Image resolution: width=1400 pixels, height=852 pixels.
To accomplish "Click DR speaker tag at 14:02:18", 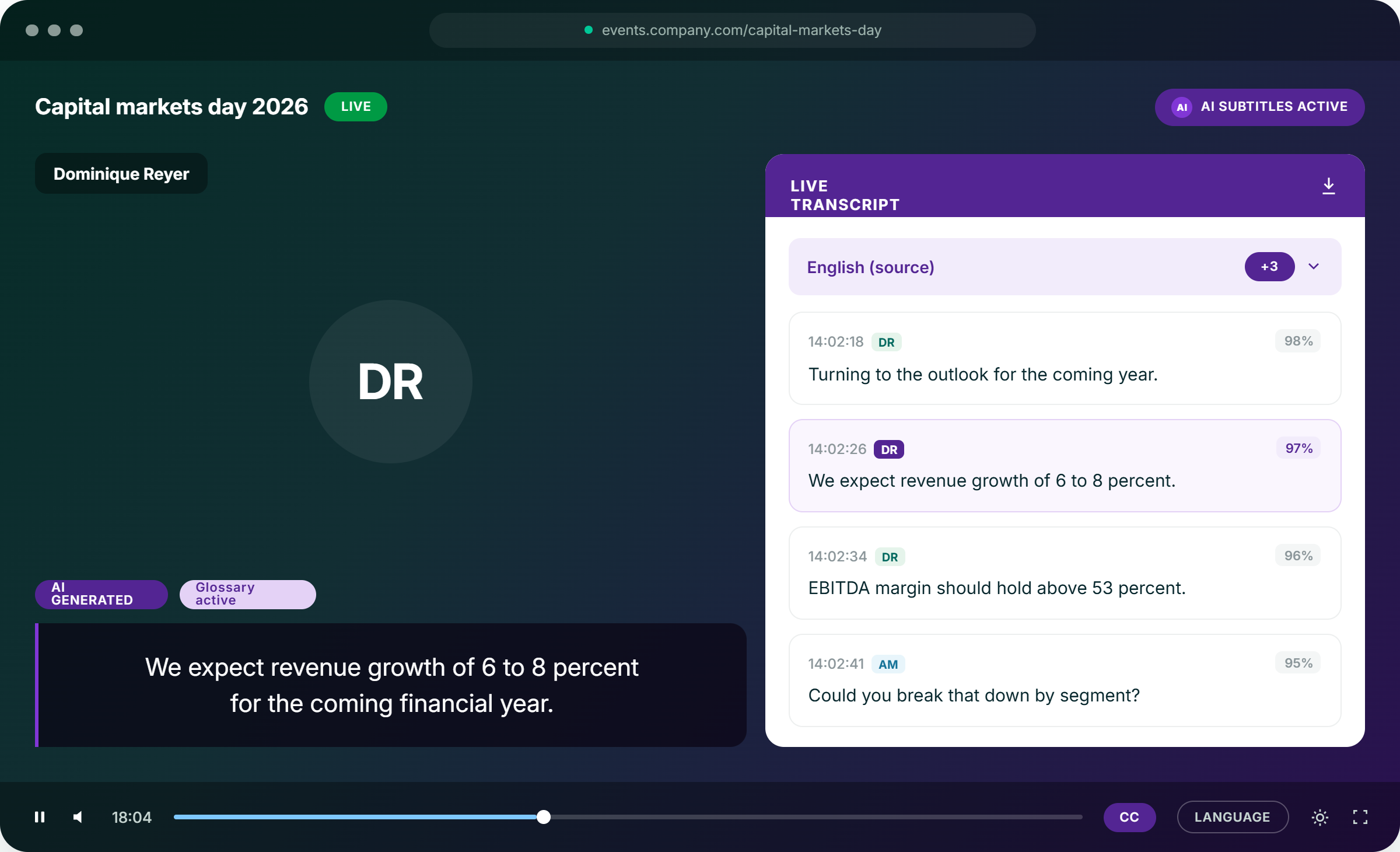I will 887,342.
